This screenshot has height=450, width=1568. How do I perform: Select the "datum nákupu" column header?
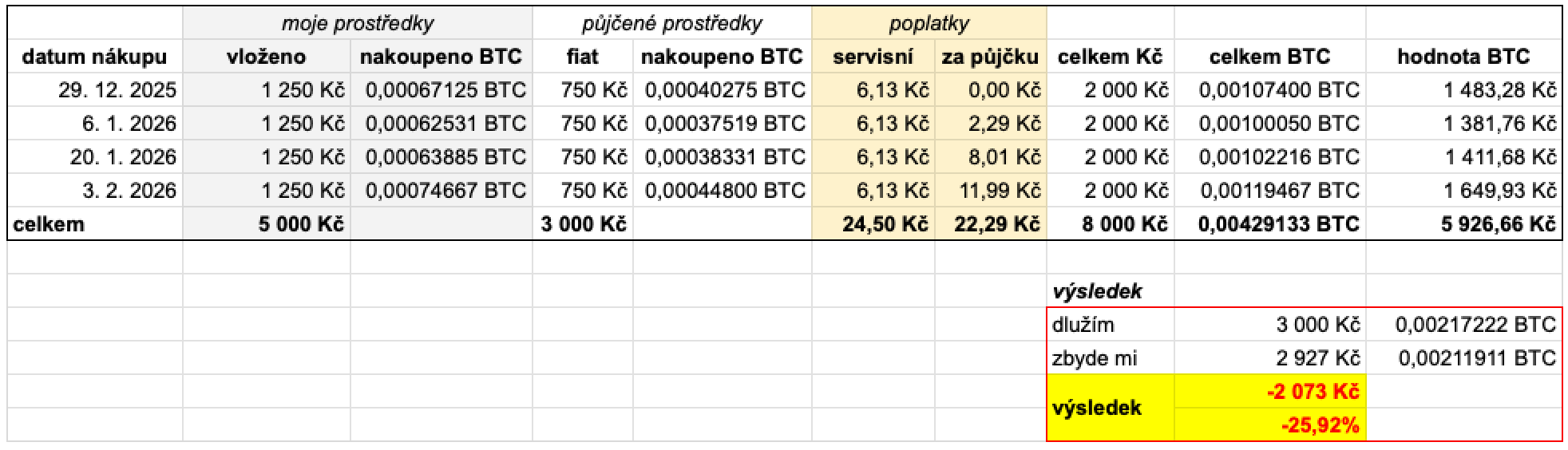pos(94,57)
